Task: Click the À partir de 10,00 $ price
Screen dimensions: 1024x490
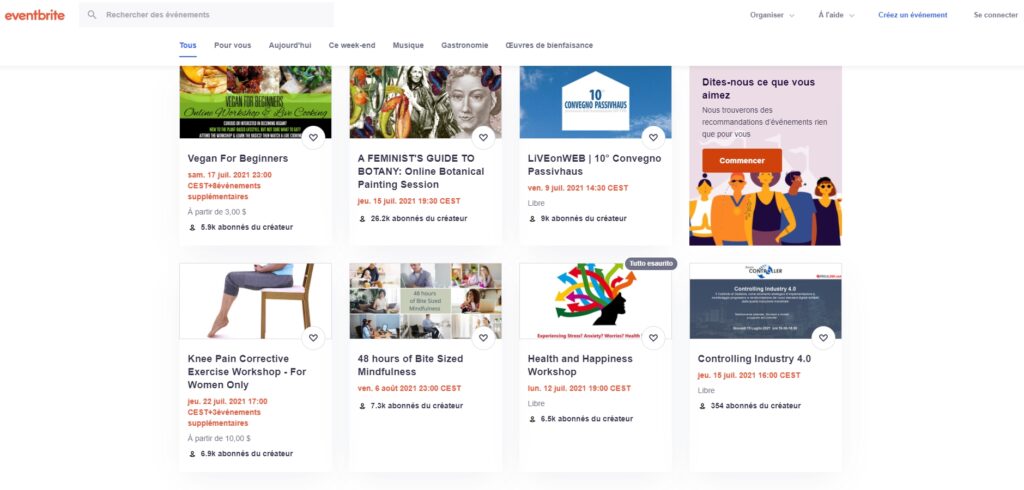Action: 219,438
